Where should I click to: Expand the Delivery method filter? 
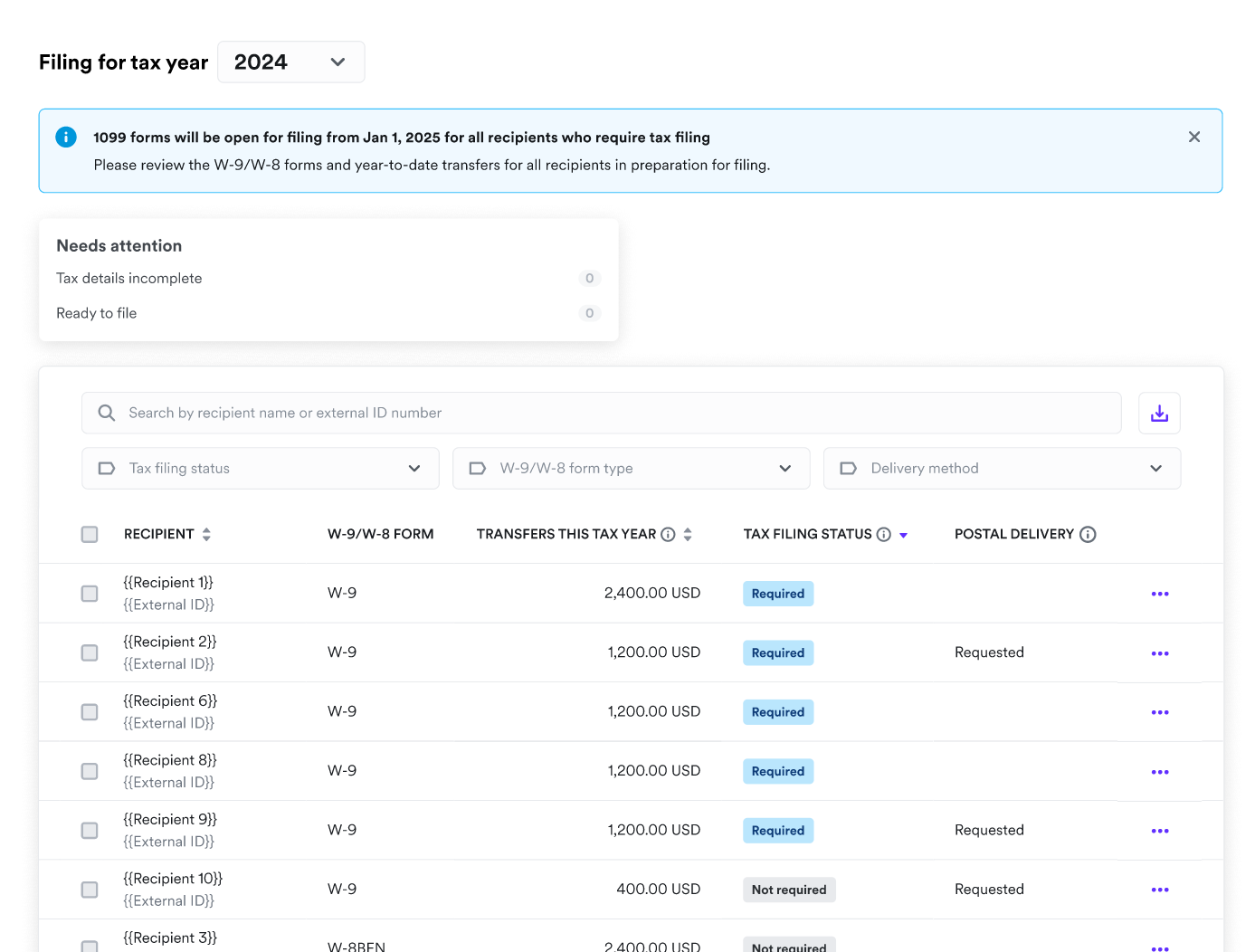point(1002,469)
